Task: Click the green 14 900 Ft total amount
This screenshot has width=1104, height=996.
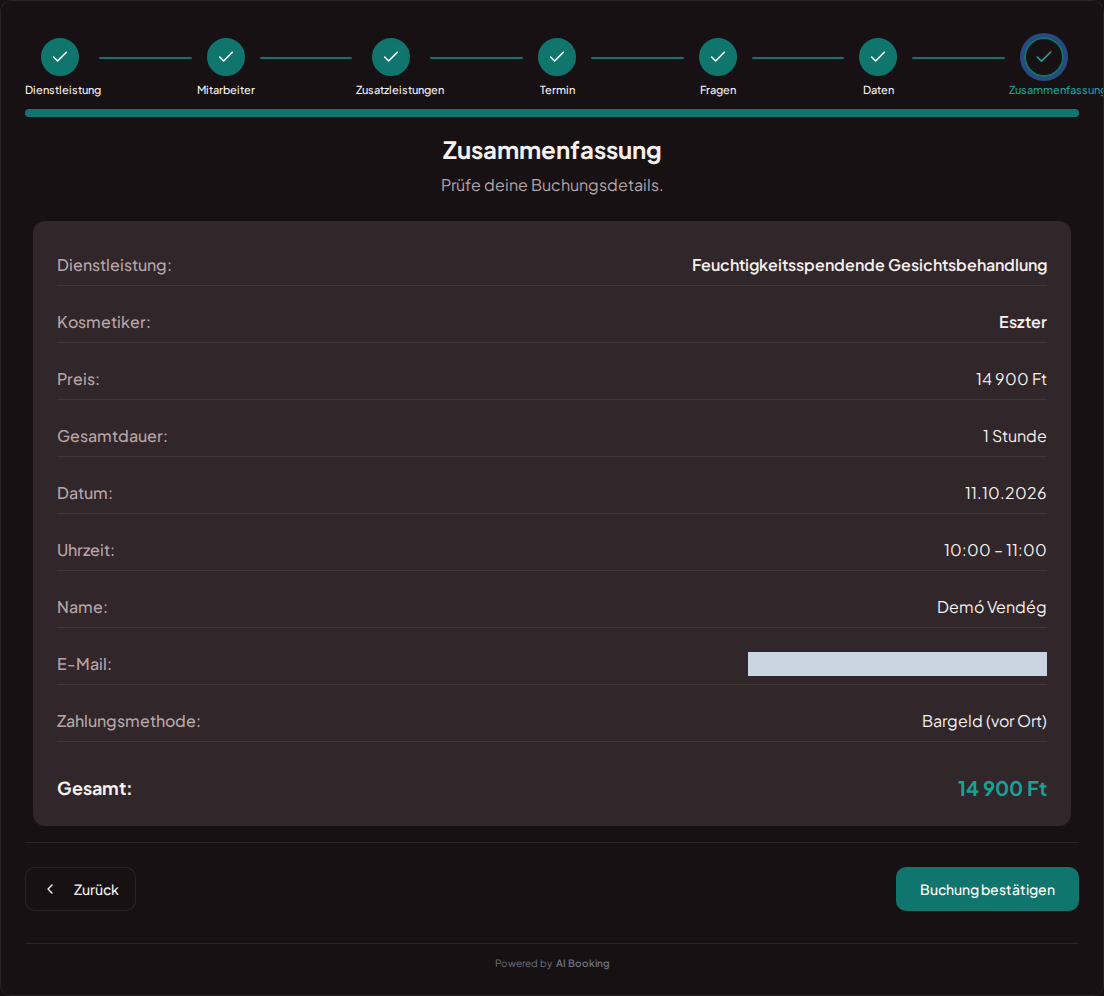Action: coord(1003,788)
